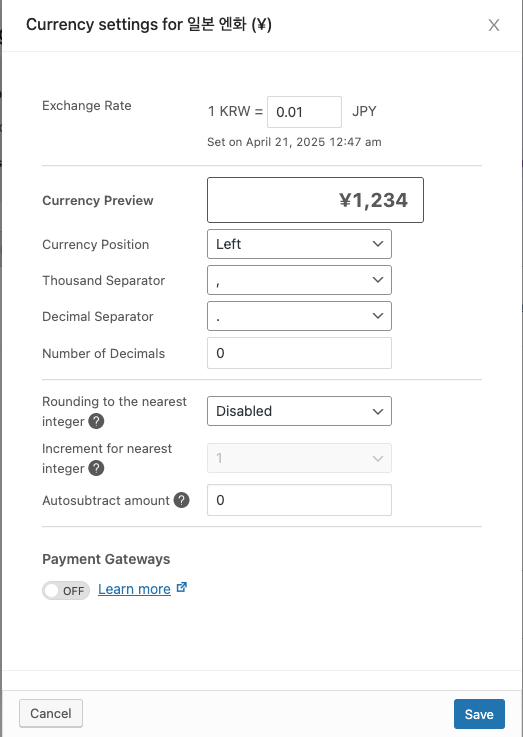
Task: Click the Autosubtract amount help icon
Action: pyautogui.click(x=181, y=500)
